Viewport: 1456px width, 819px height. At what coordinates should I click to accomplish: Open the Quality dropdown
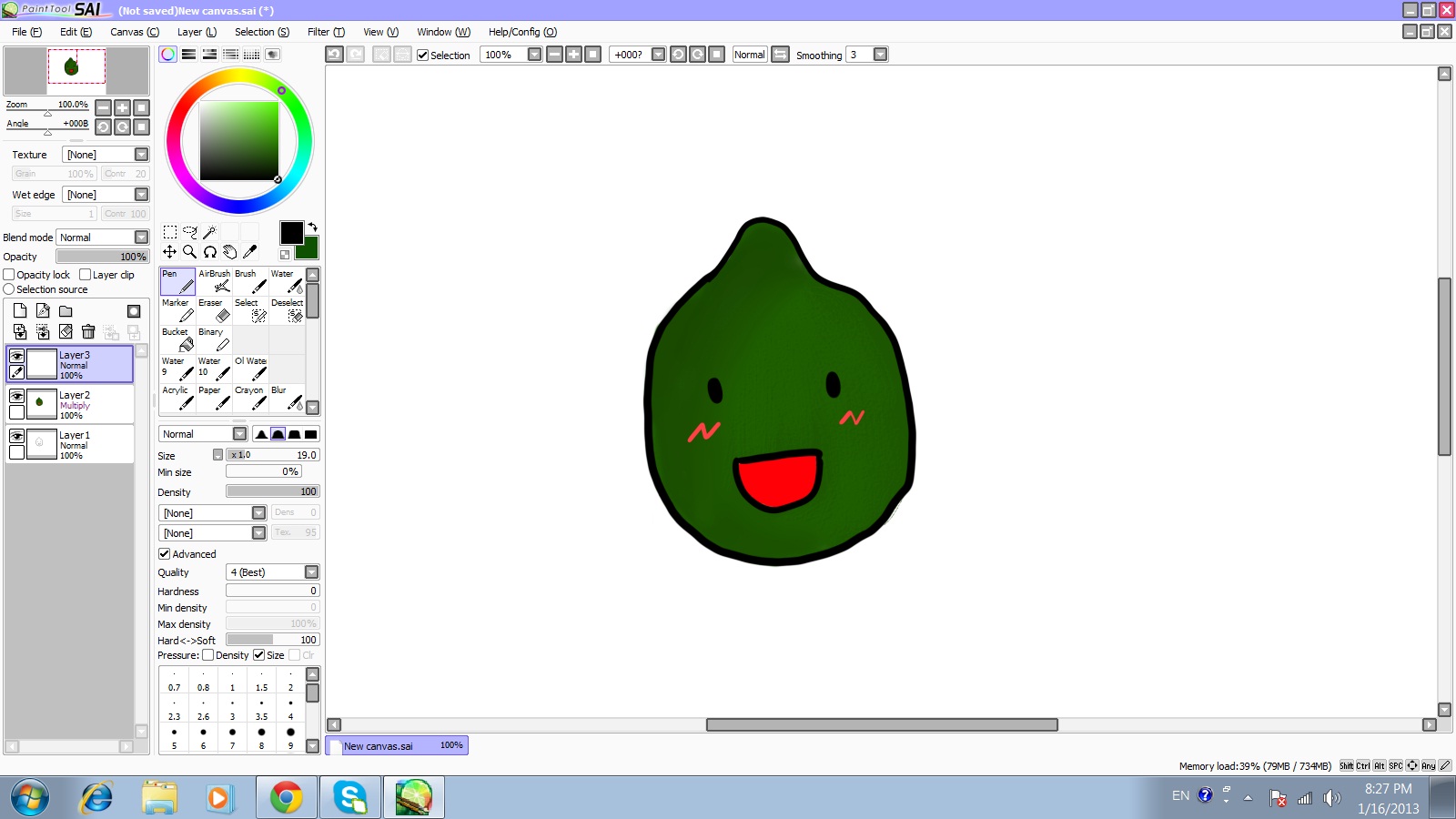pos(311,572)
